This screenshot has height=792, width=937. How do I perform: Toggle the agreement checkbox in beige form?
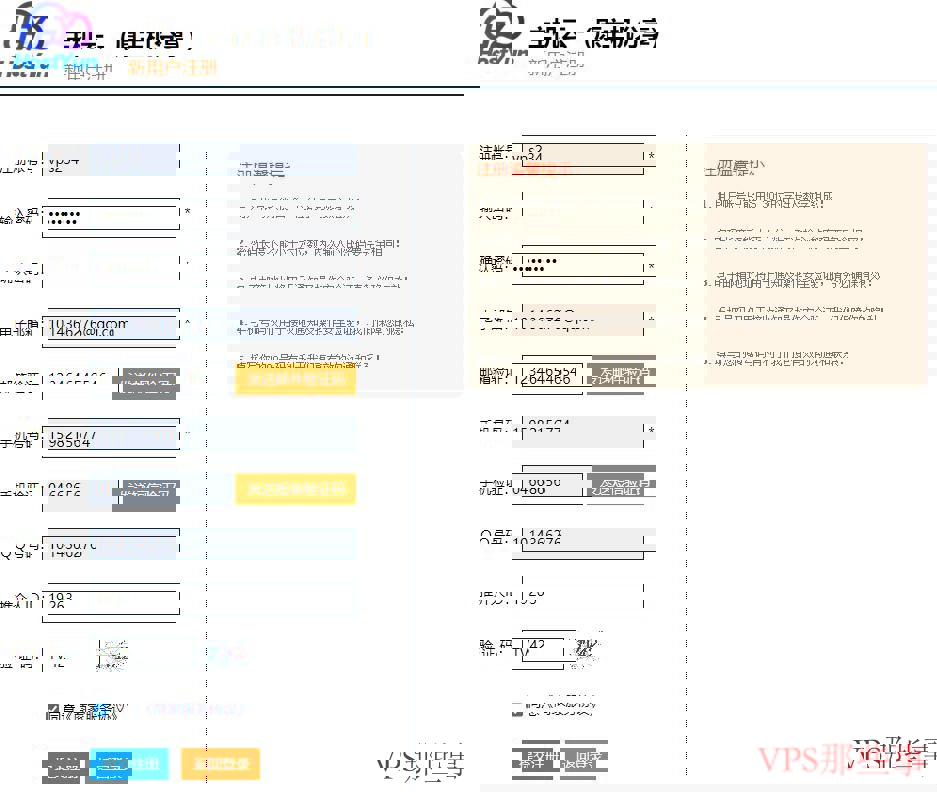click(518, 709)
